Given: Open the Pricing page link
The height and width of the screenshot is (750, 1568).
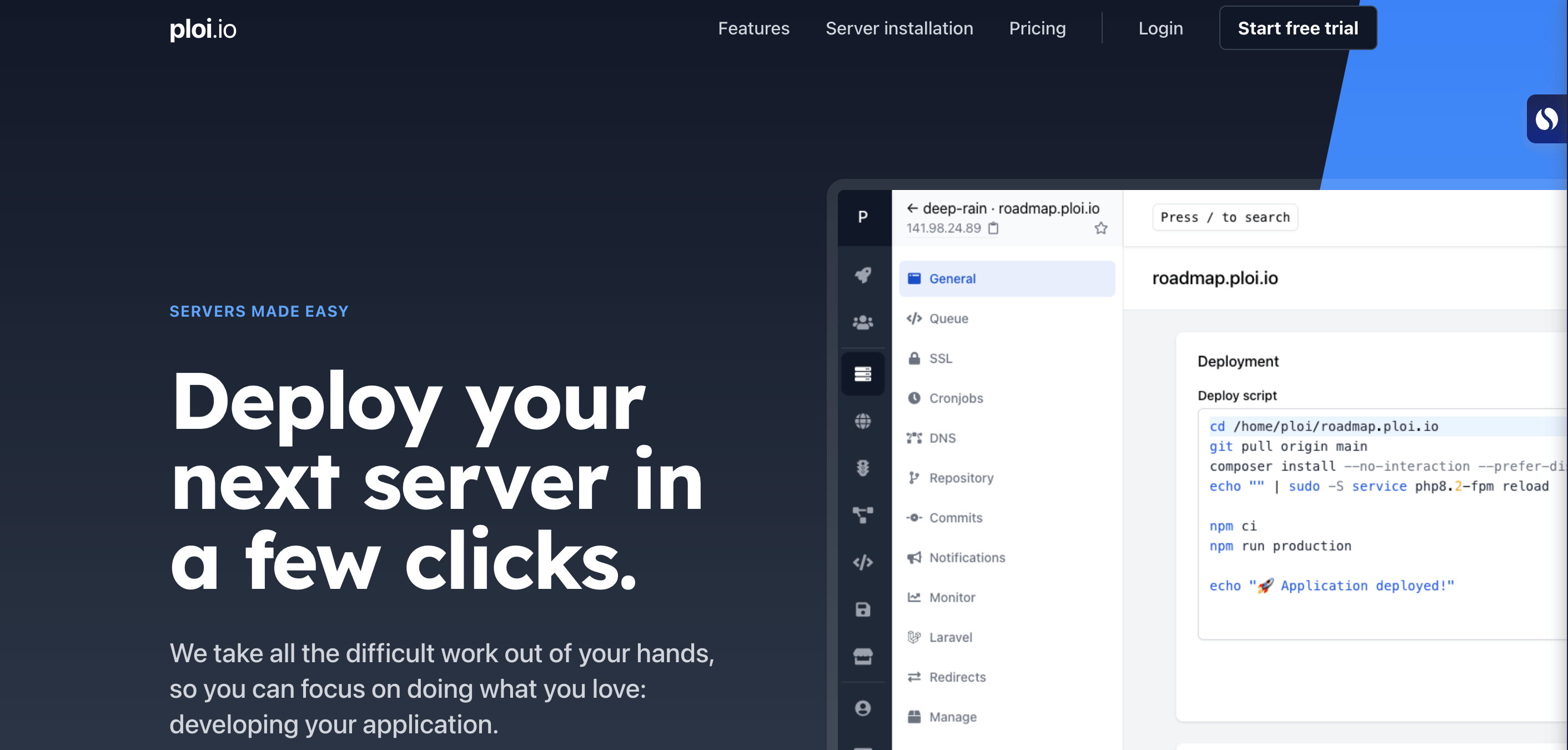Looking at the screenshot, I should coord(1037,28).
